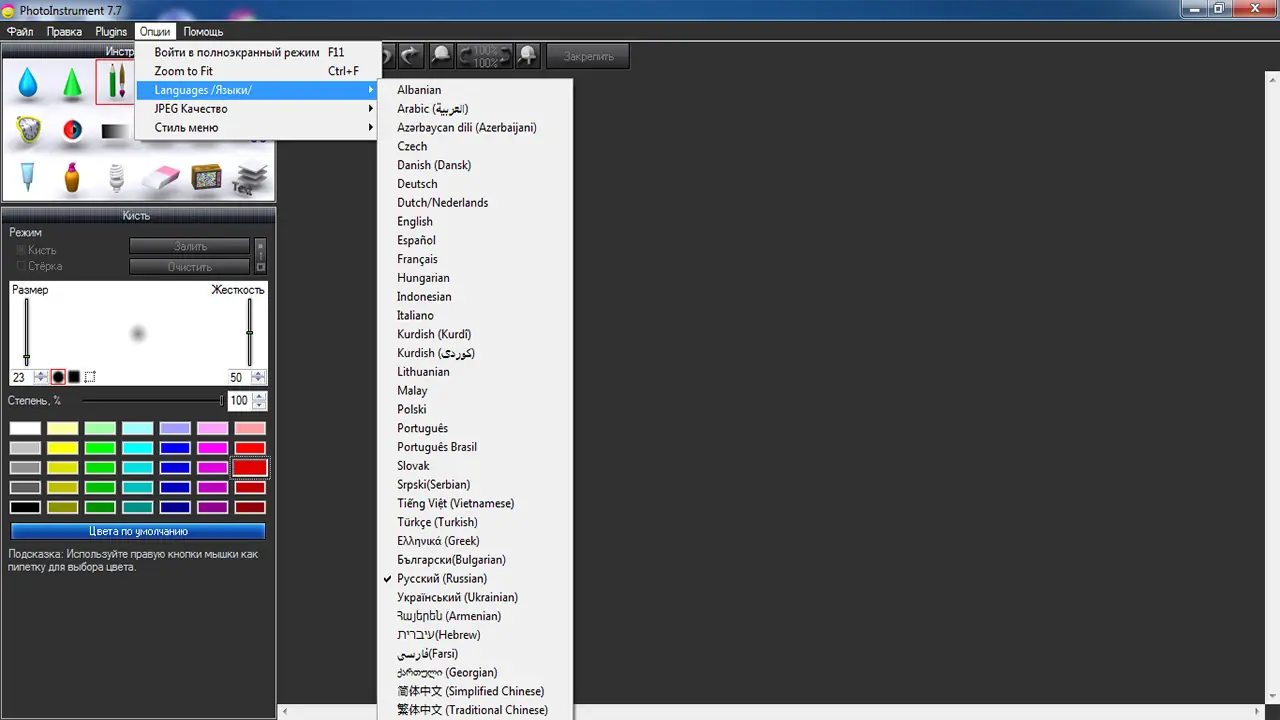Select the TV screen denoise tool
1280x720 pixels.
tap(206, 178)
